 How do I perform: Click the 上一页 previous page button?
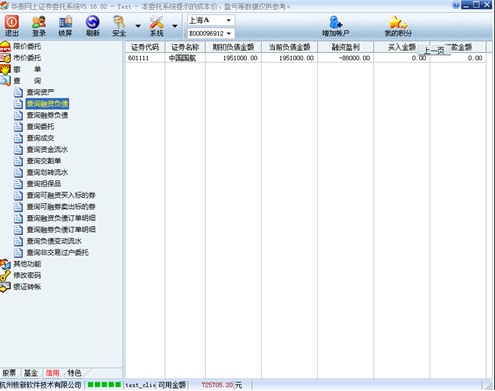click(x=434, y=51)
